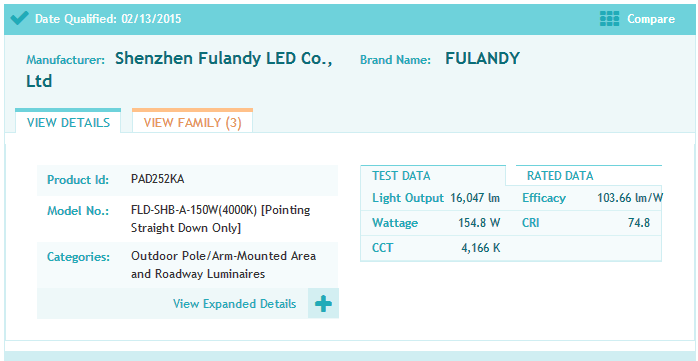Click the CCT 4,166 K value
Image resolution: width=698 pixels, height=361 pixels.
(x=481, y=247)
